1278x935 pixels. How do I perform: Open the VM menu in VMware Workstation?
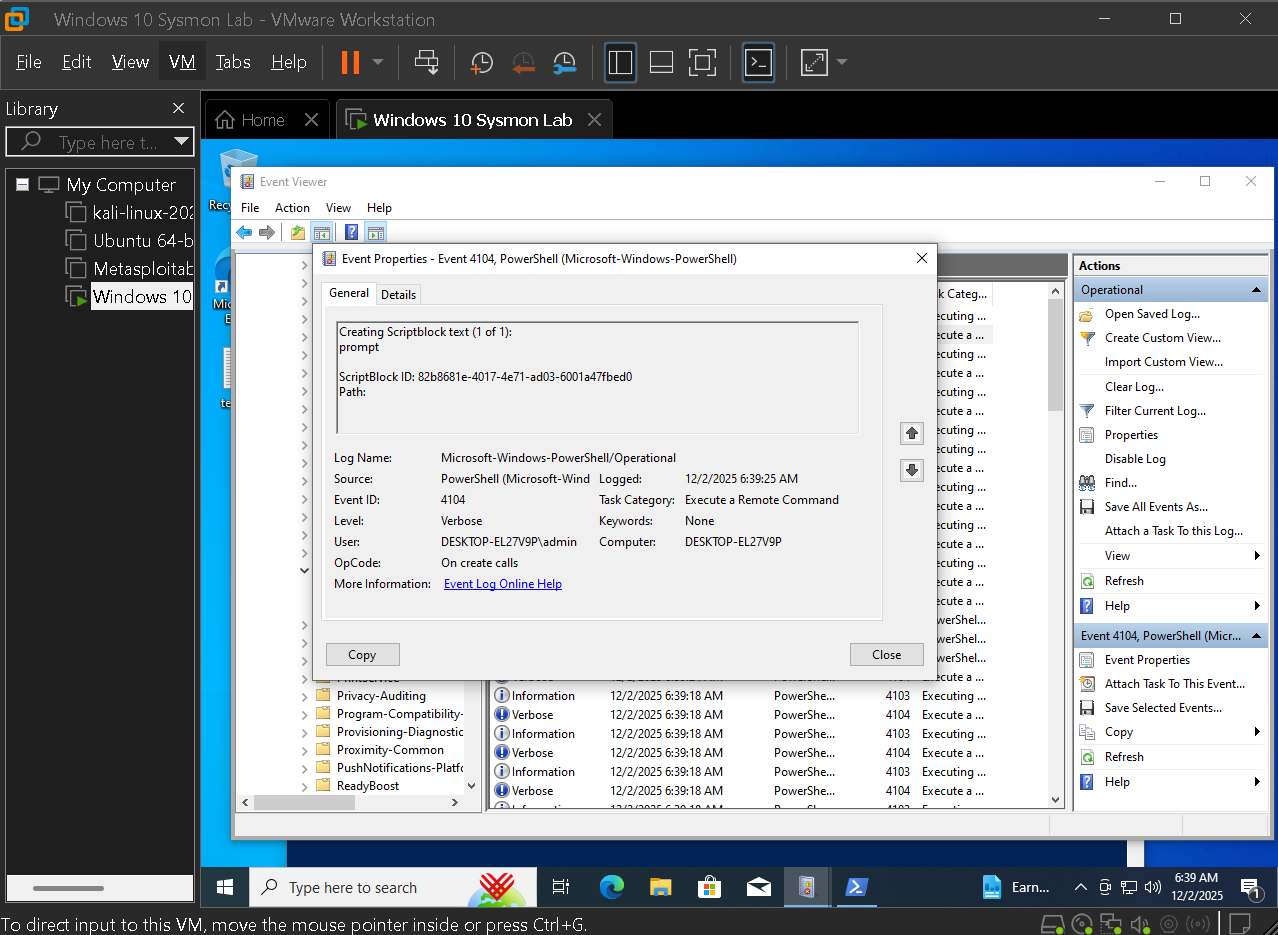181,61
